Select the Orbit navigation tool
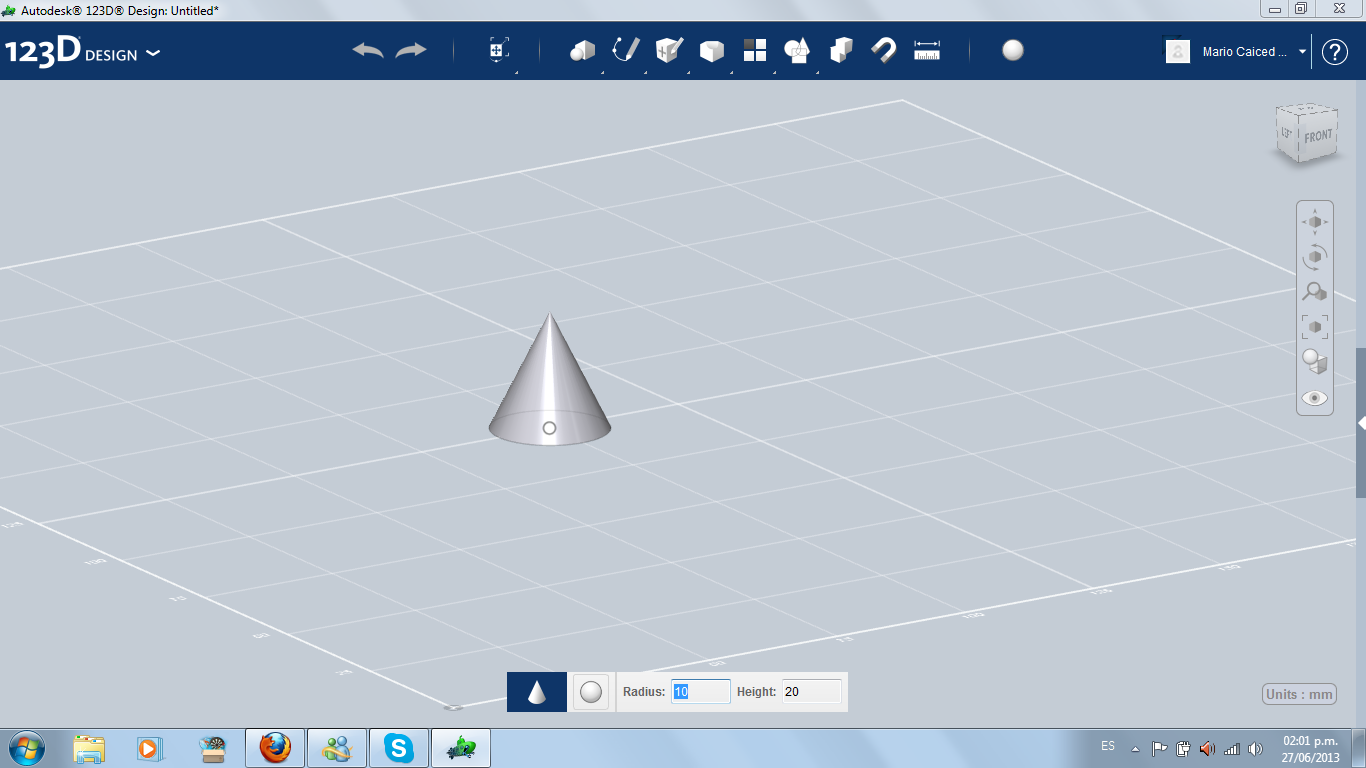This screenshot has height=768, width=1366. pyautogui.click(x=1315, y=257)
